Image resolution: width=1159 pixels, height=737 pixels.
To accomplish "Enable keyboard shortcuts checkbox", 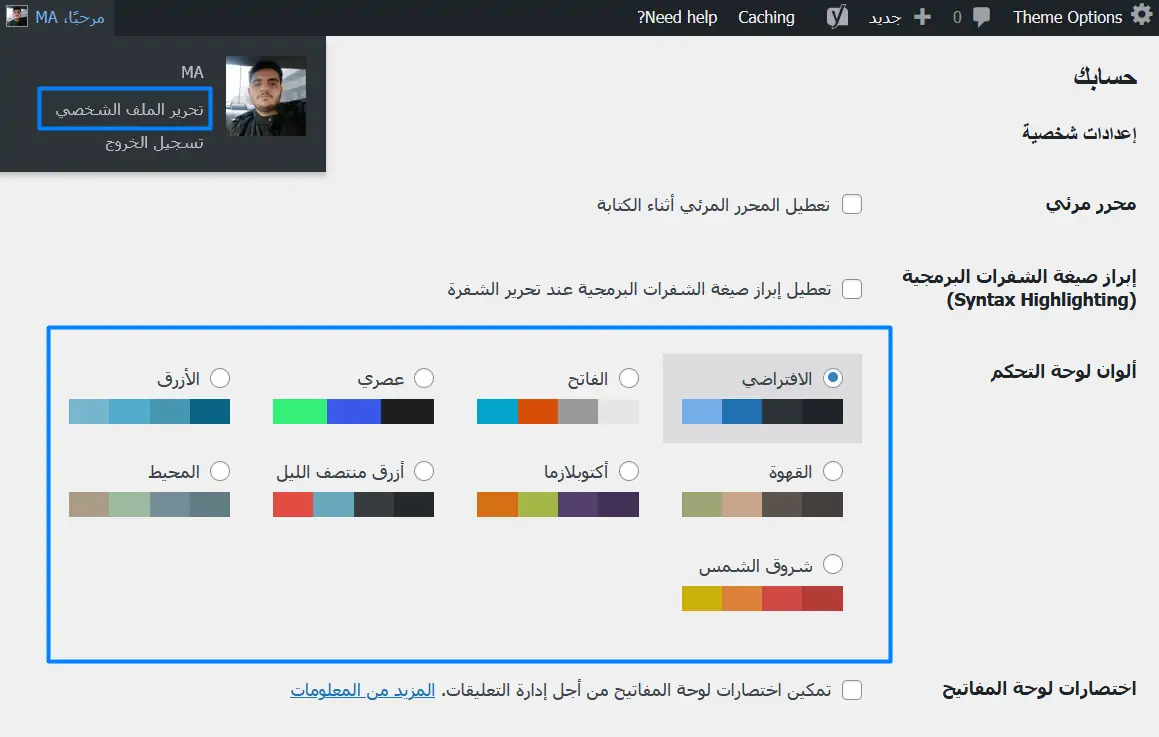I will 852,690.
